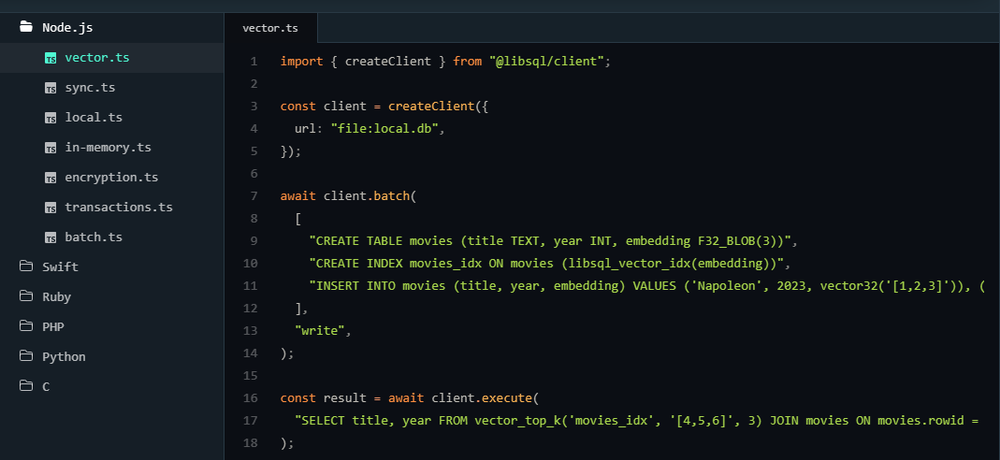The image size is (1000, 460).
Task: Click the open Node.js folder icon
Action: pos(26,27)
